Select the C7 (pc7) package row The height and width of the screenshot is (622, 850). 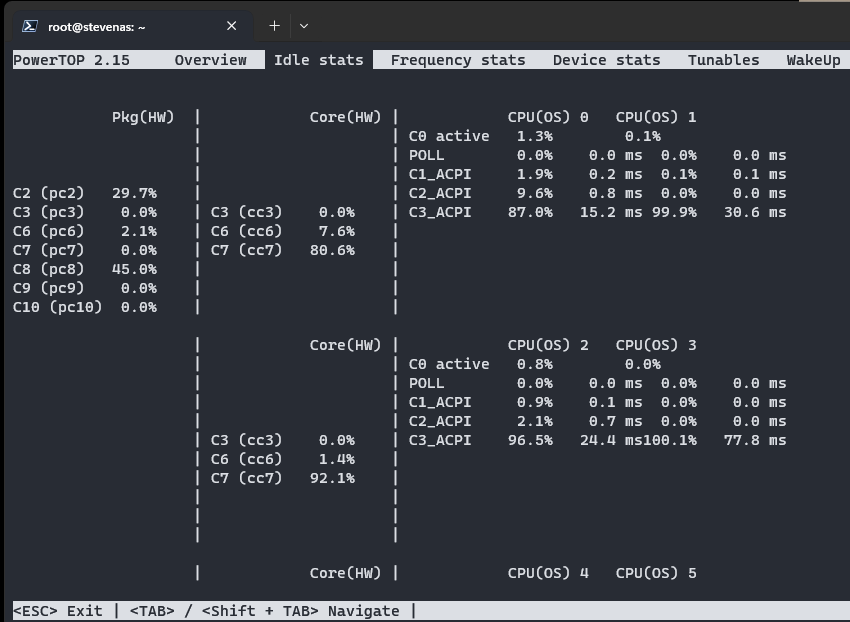85,250
